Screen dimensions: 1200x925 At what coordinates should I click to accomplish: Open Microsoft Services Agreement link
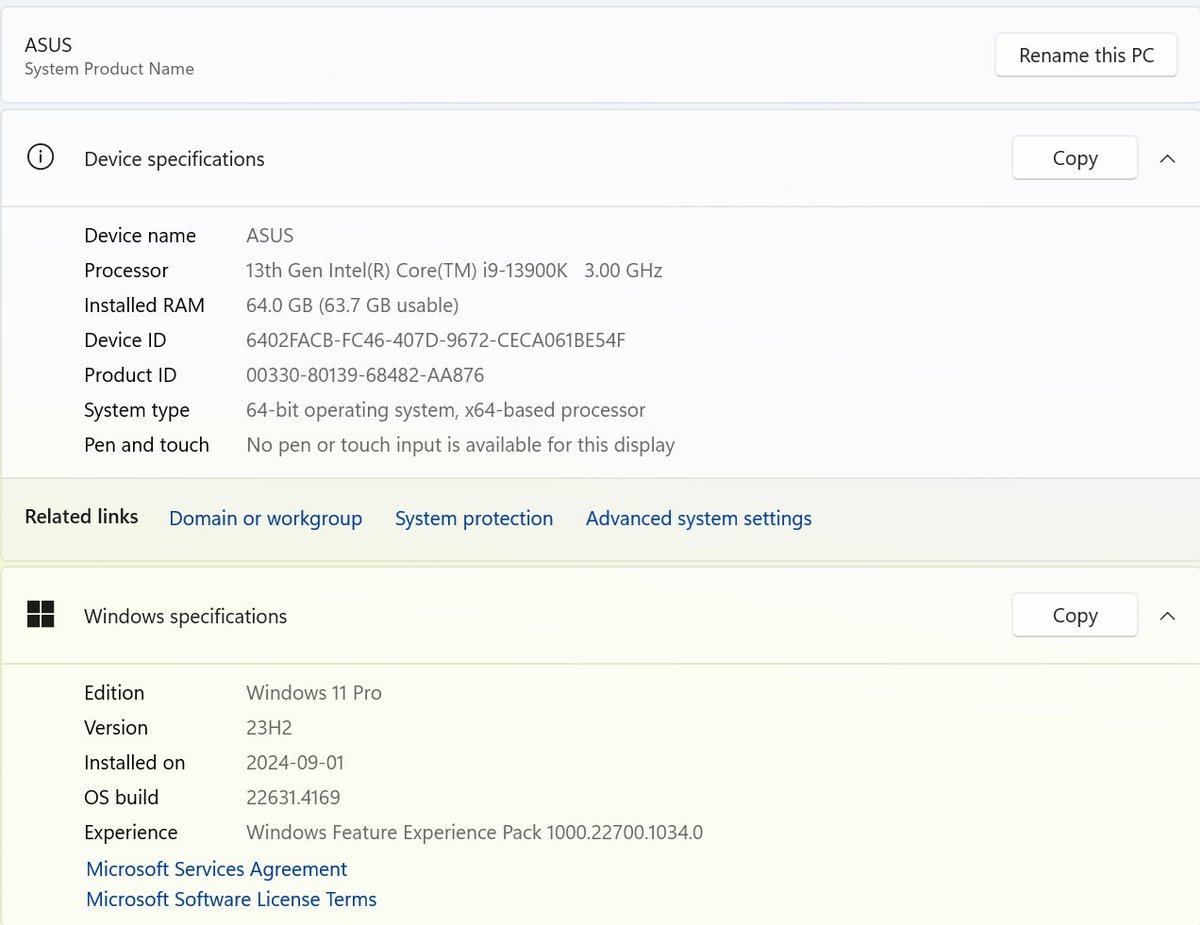(x=217, y=869)
